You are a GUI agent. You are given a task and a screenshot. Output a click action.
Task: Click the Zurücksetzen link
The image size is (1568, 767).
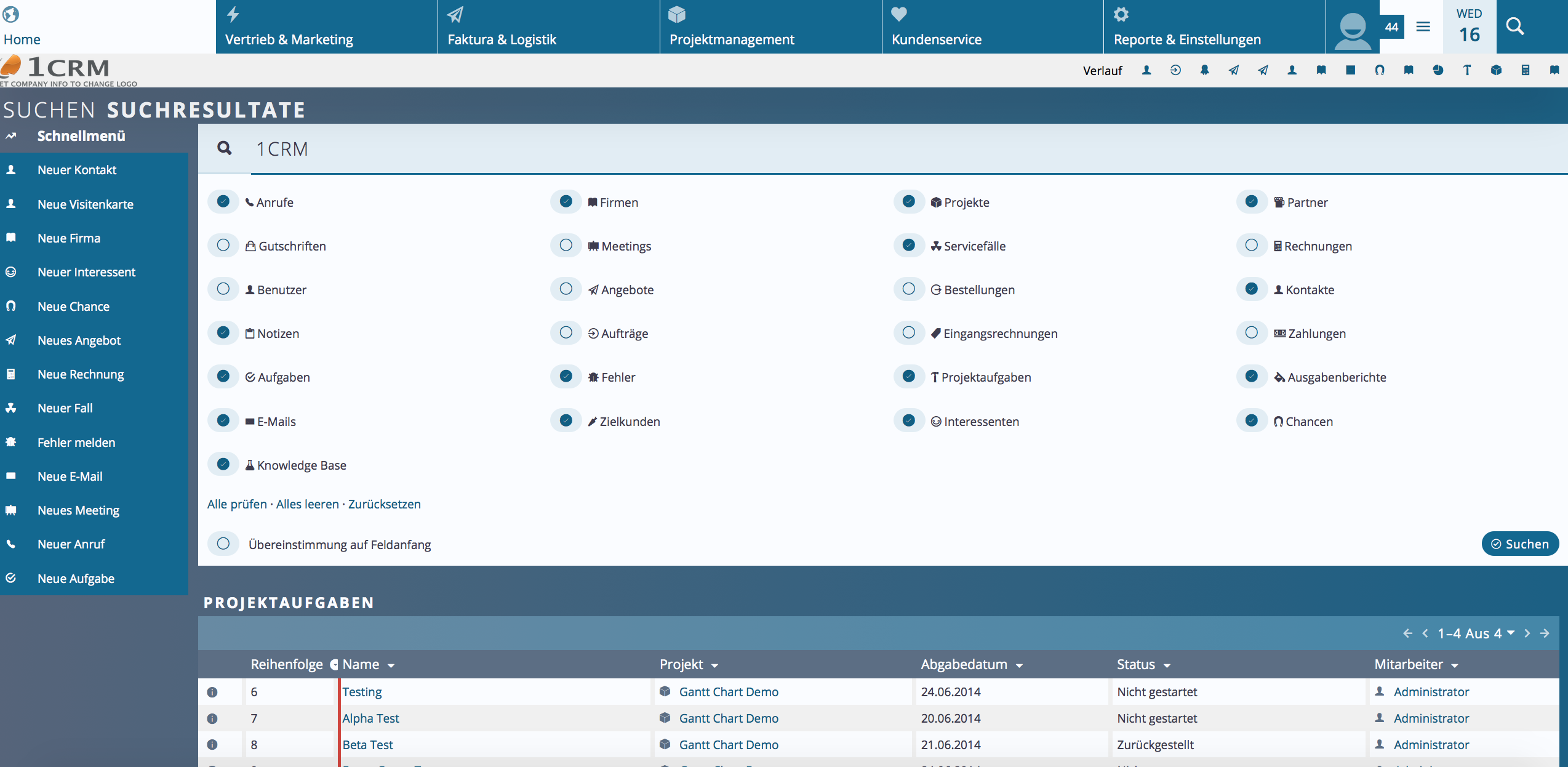coord(385,504)
